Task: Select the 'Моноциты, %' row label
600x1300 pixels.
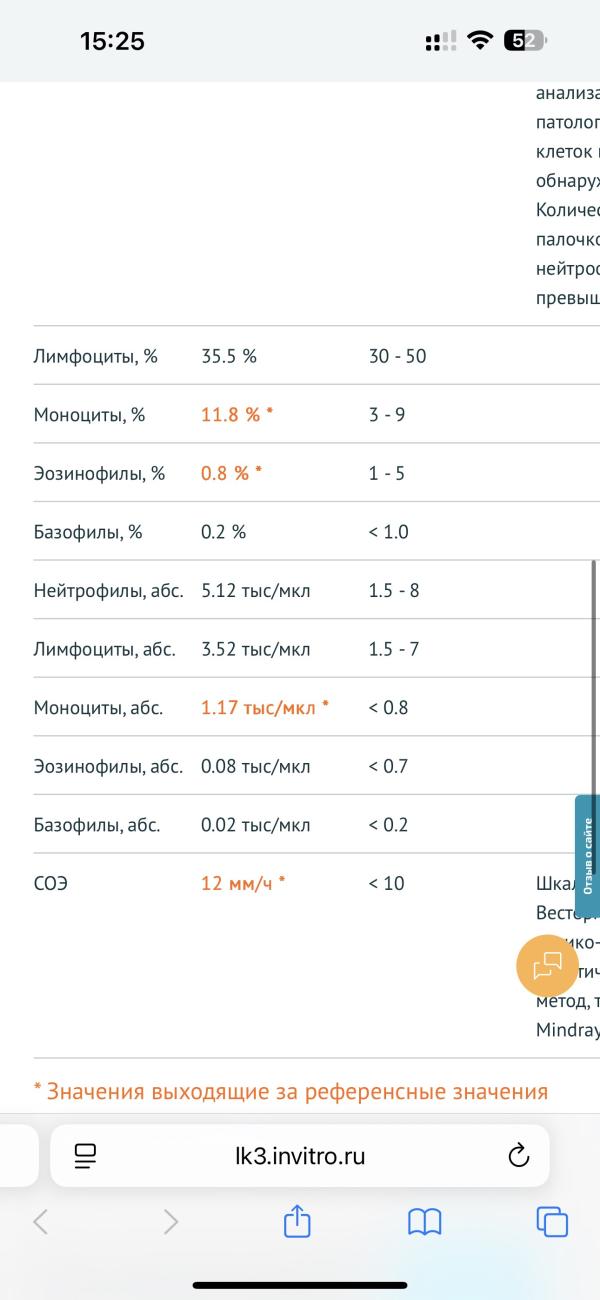Action: [x=89, y=414]
